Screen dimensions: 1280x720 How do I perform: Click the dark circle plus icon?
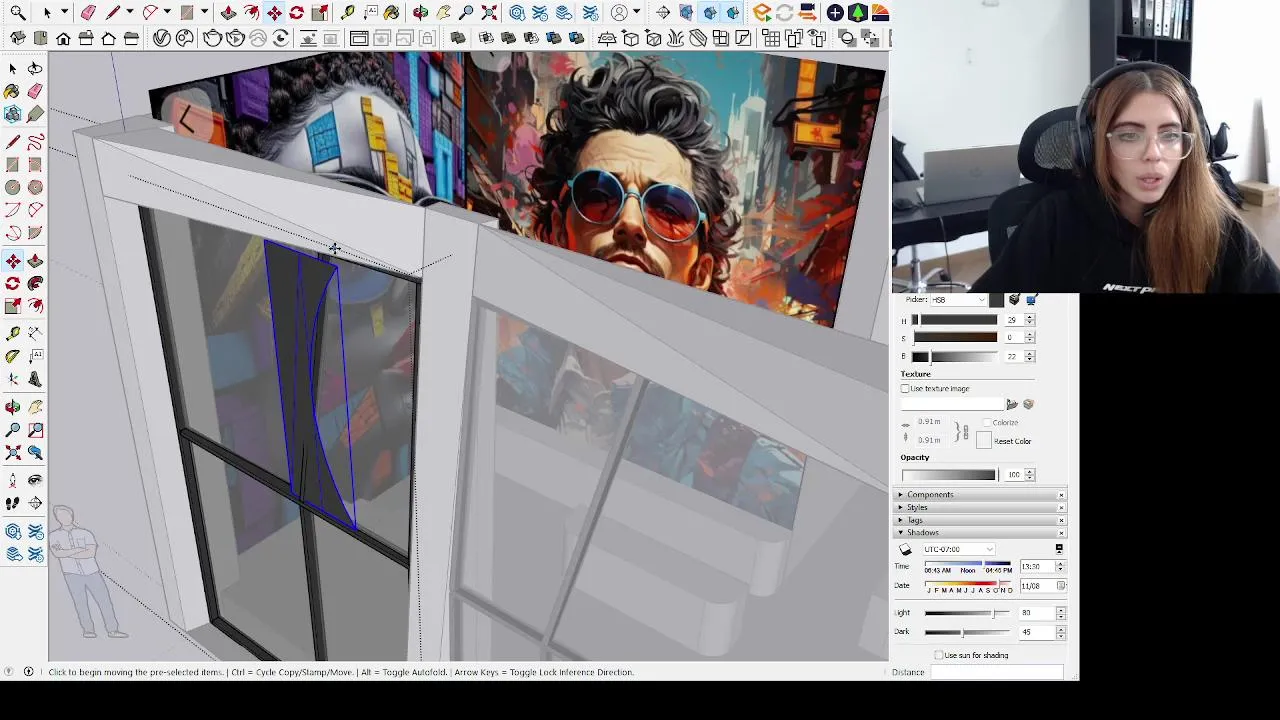point(835,13)
